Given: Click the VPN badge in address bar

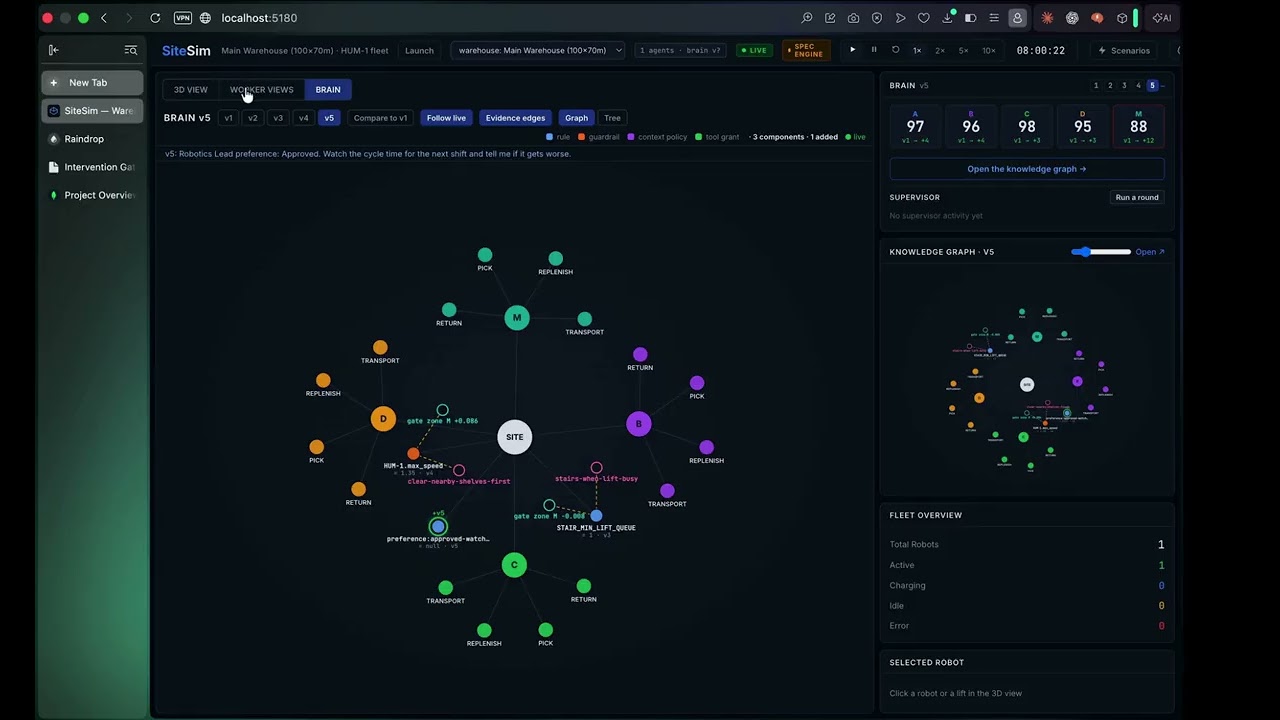Looking at the screenshot, I should click(x=182, y=18).
